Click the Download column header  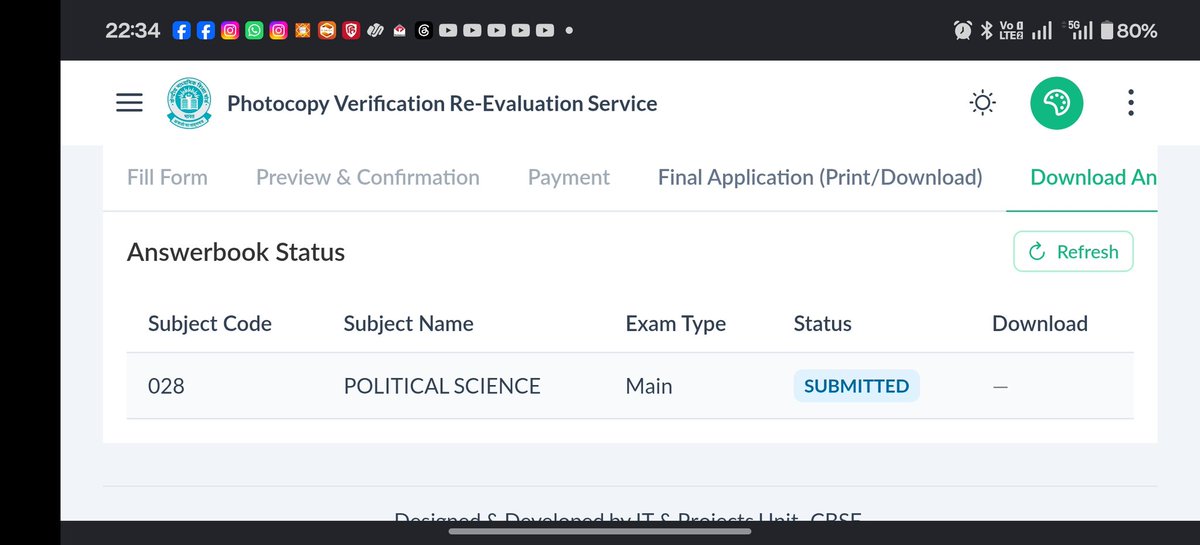click(1040, 324)
